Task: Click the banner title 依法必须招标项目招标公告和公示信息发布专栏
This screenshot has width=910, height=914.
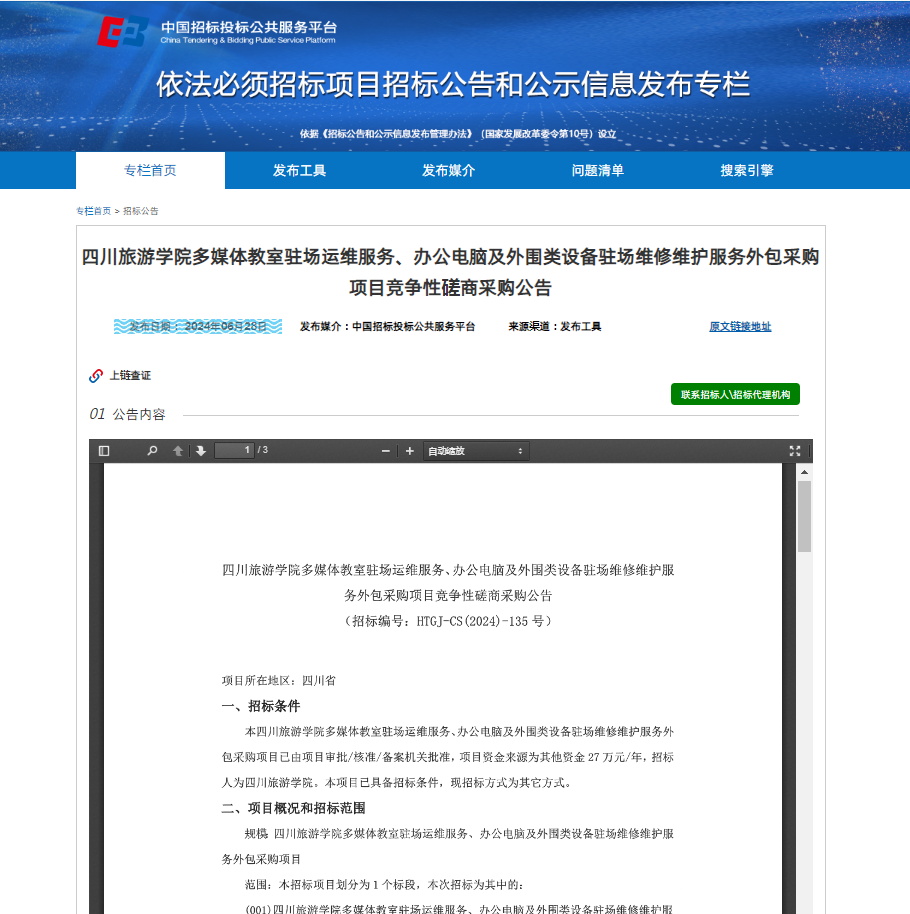Action: [x=453, y=84]
